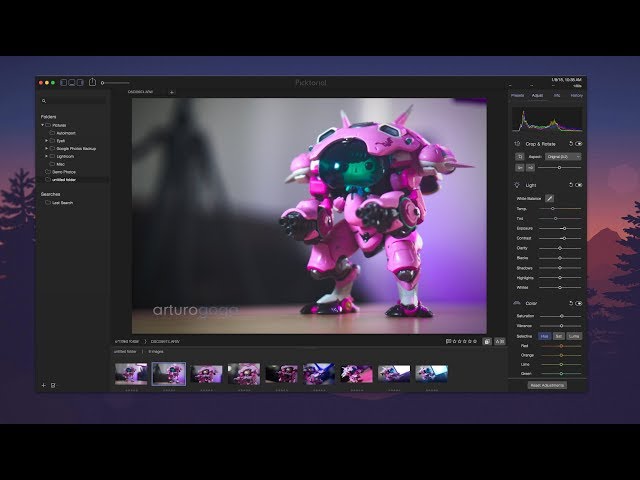The width and height of the screenshot is (640, 480).
Task: Toggle the filmstrip panel icon in toolbar
Action: click(72, 82)
